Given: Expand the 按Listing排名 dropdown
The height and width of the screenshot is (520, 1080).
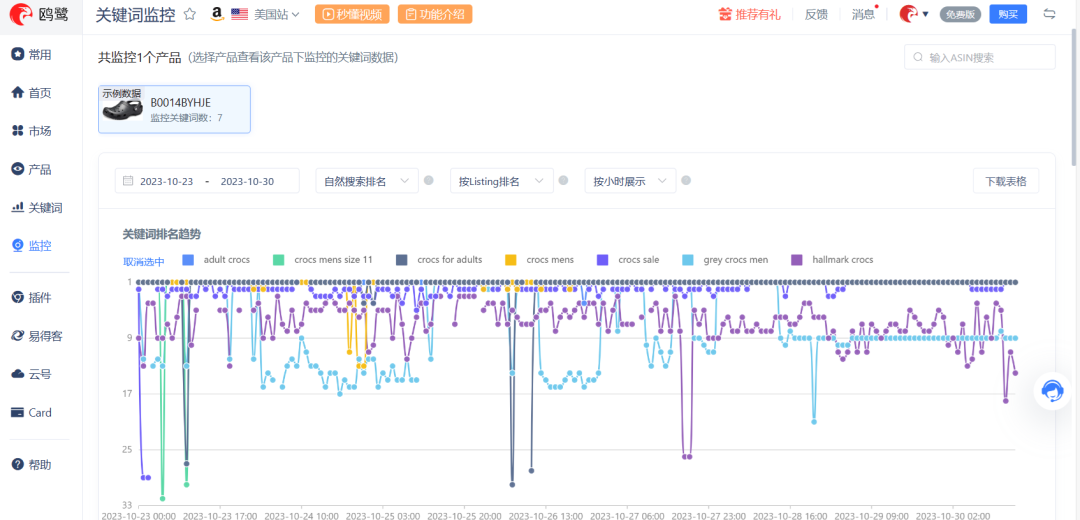Looking at the screenshot, I should click(x=501, y=181).
